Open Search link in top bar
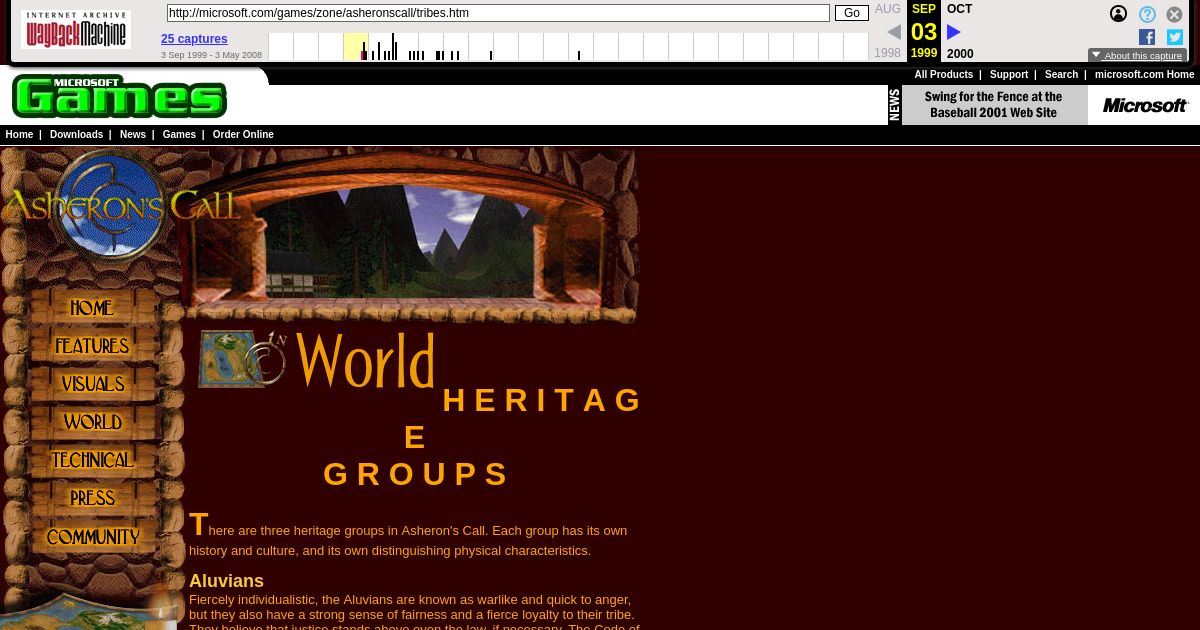The width and height of the screenshot is (1200, 630). (x=1061, y=75)
